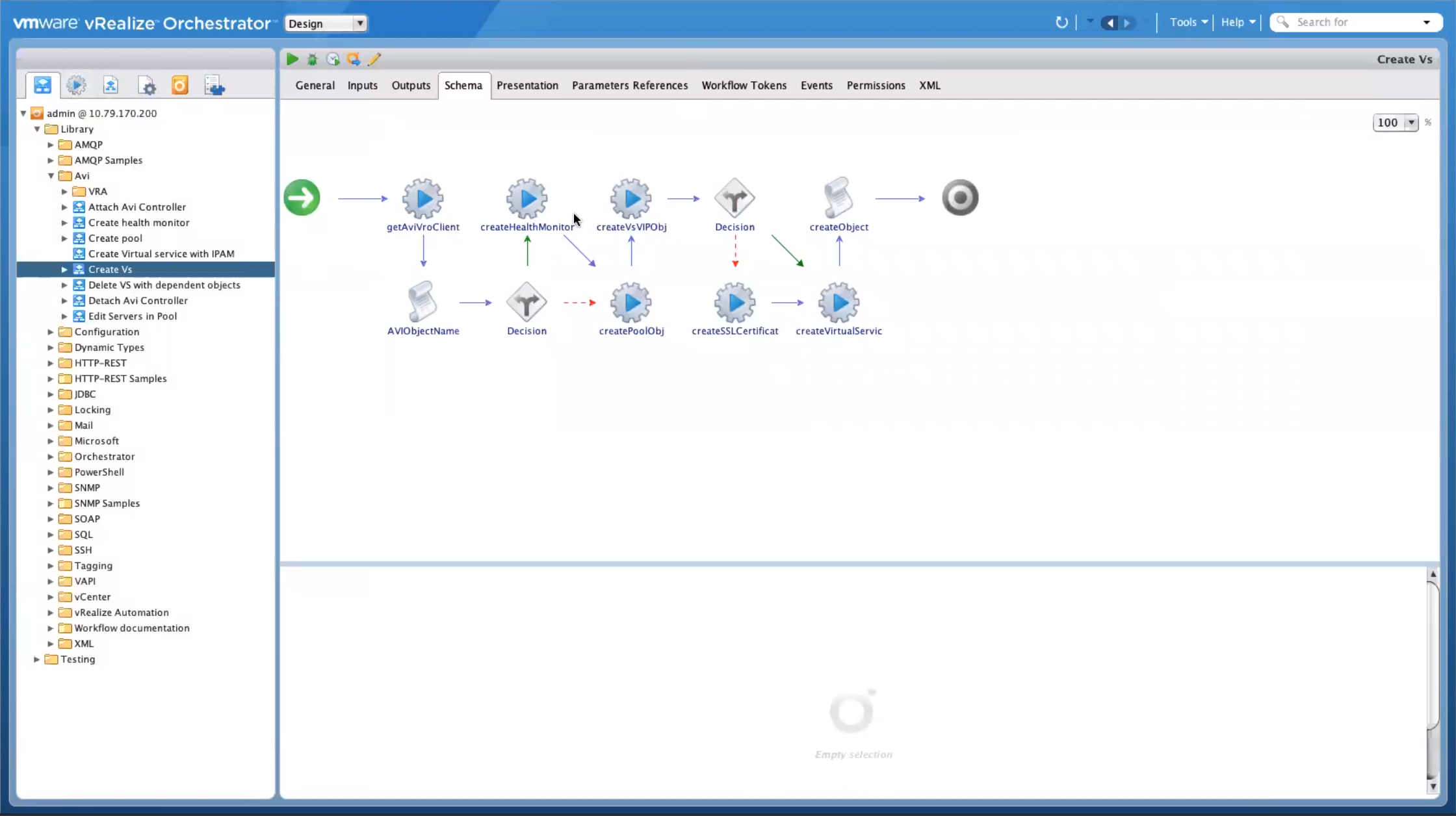Open the Workflow Tokens tab
The width and height of the screenshot is (1456, 816).
coord(744,85)
